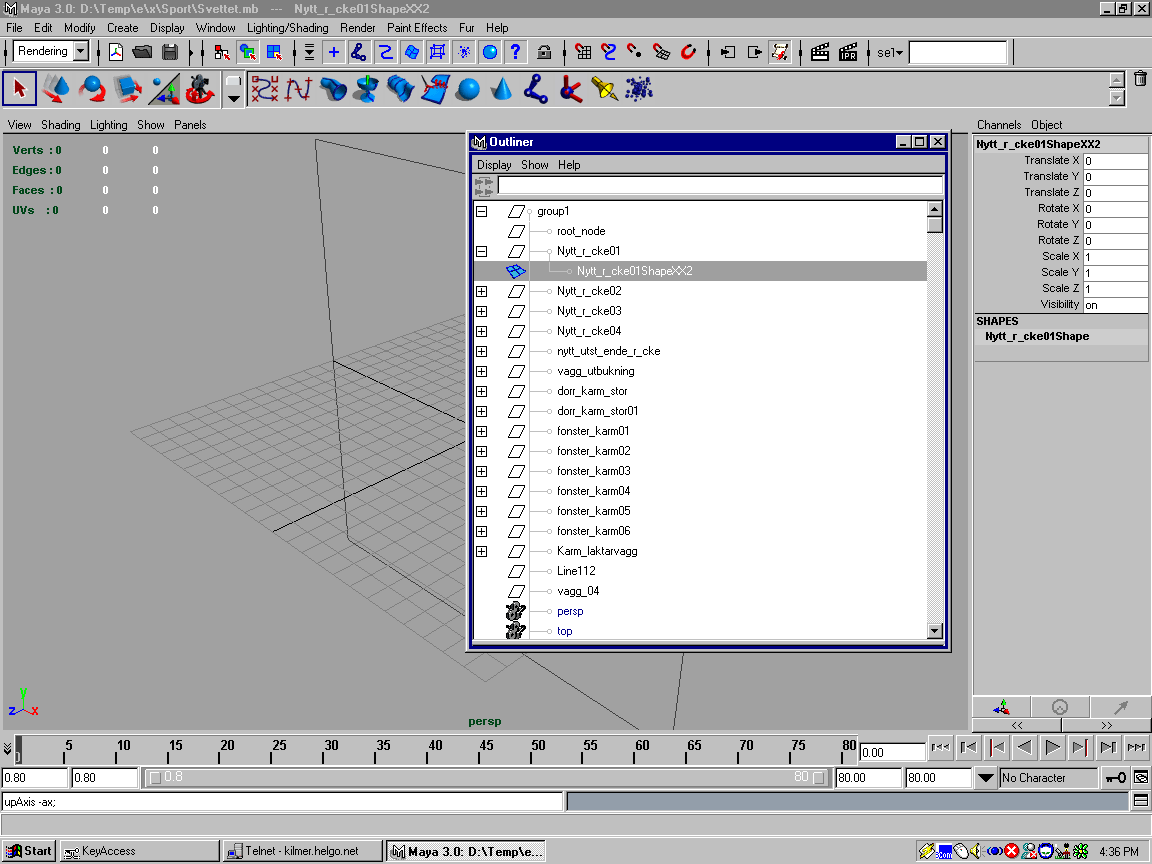Click the IPR render clapperboard icon
This screenshot has width=1152, height=864.
848,52
